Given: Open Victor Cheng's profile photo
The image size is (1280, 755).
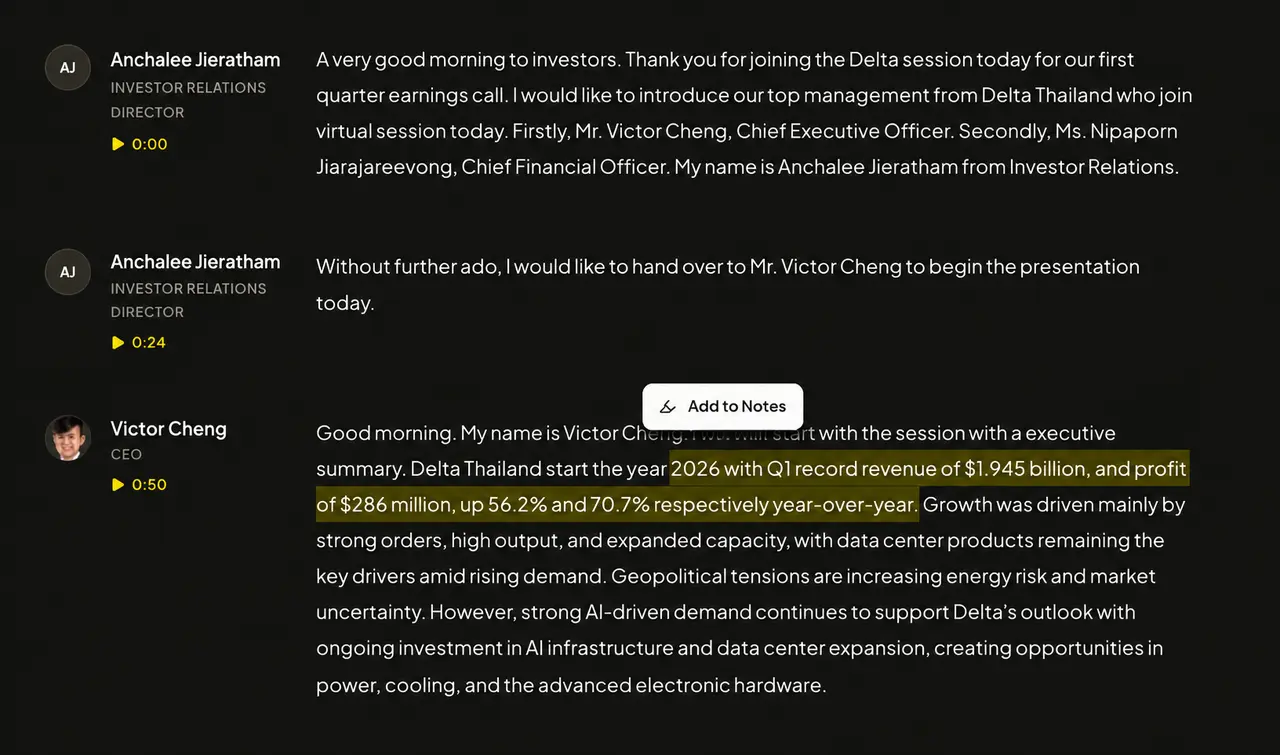Looking at the screenshot, I should click(68, 439).
